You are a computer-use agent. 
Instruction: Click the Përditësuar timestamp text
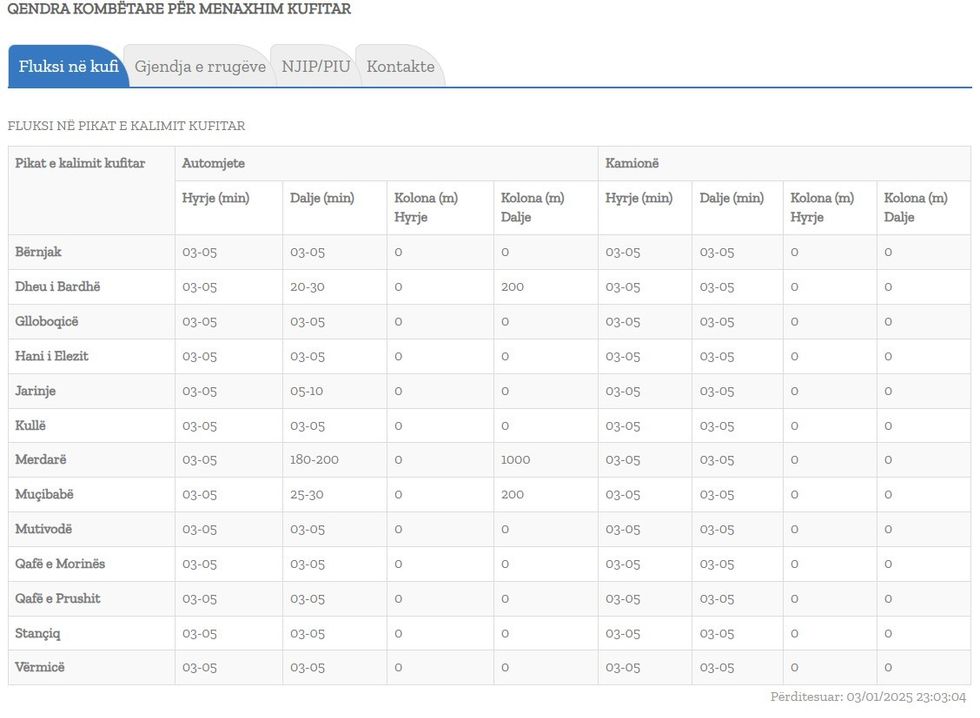(867, 697)
